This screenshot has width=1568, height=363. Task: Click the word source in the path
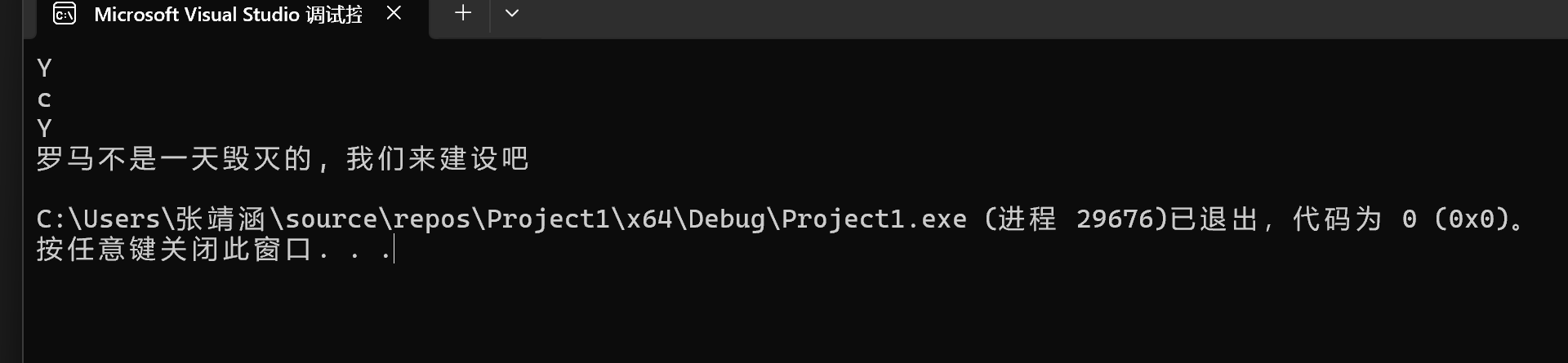pyautogui.click(x=331, y=219)
